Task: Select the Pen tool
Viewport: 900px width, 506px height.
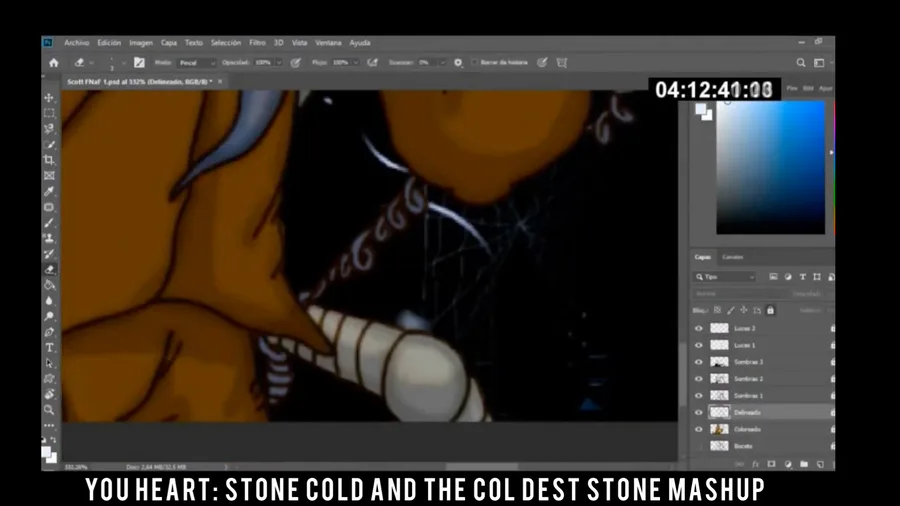Action: click(49, 332)
